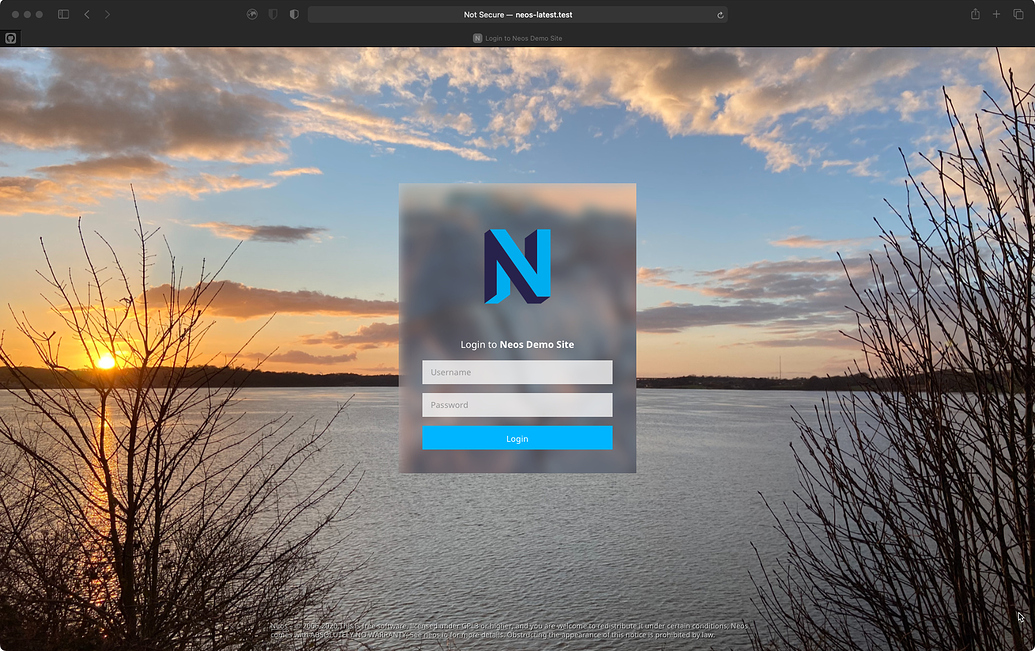Click the red close window button

tap(15, 14)
